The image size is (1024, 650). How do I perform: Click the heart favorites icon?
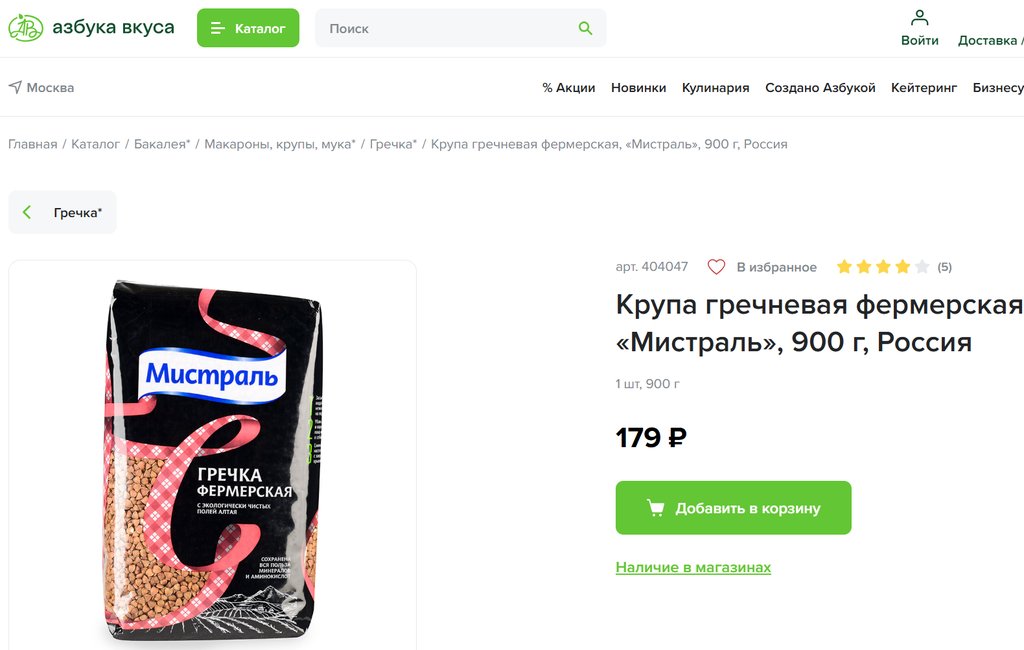[x=716, y=267]
